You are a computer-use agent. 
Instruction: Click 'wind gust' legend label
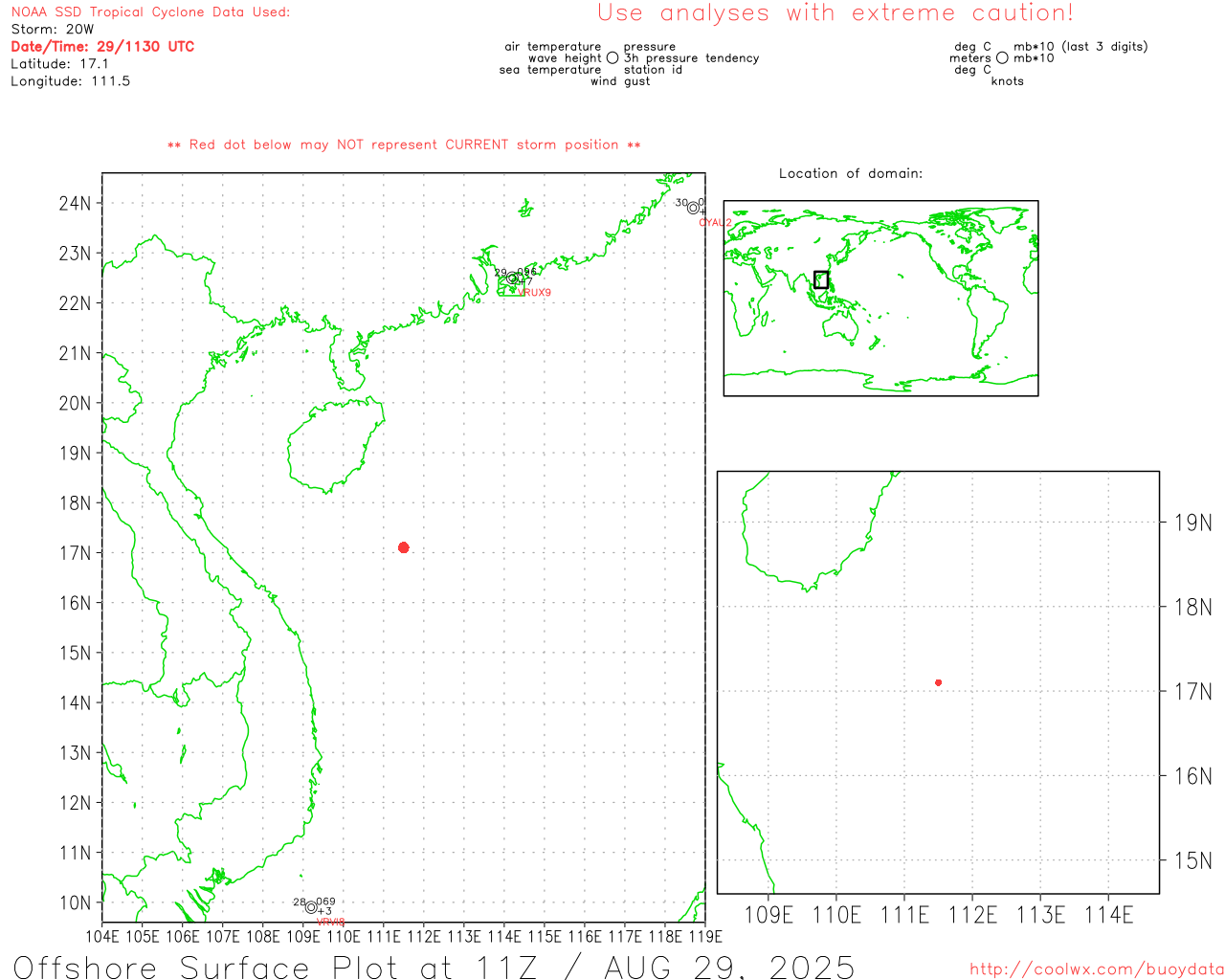pyautogui.click(x=620, y=80)
